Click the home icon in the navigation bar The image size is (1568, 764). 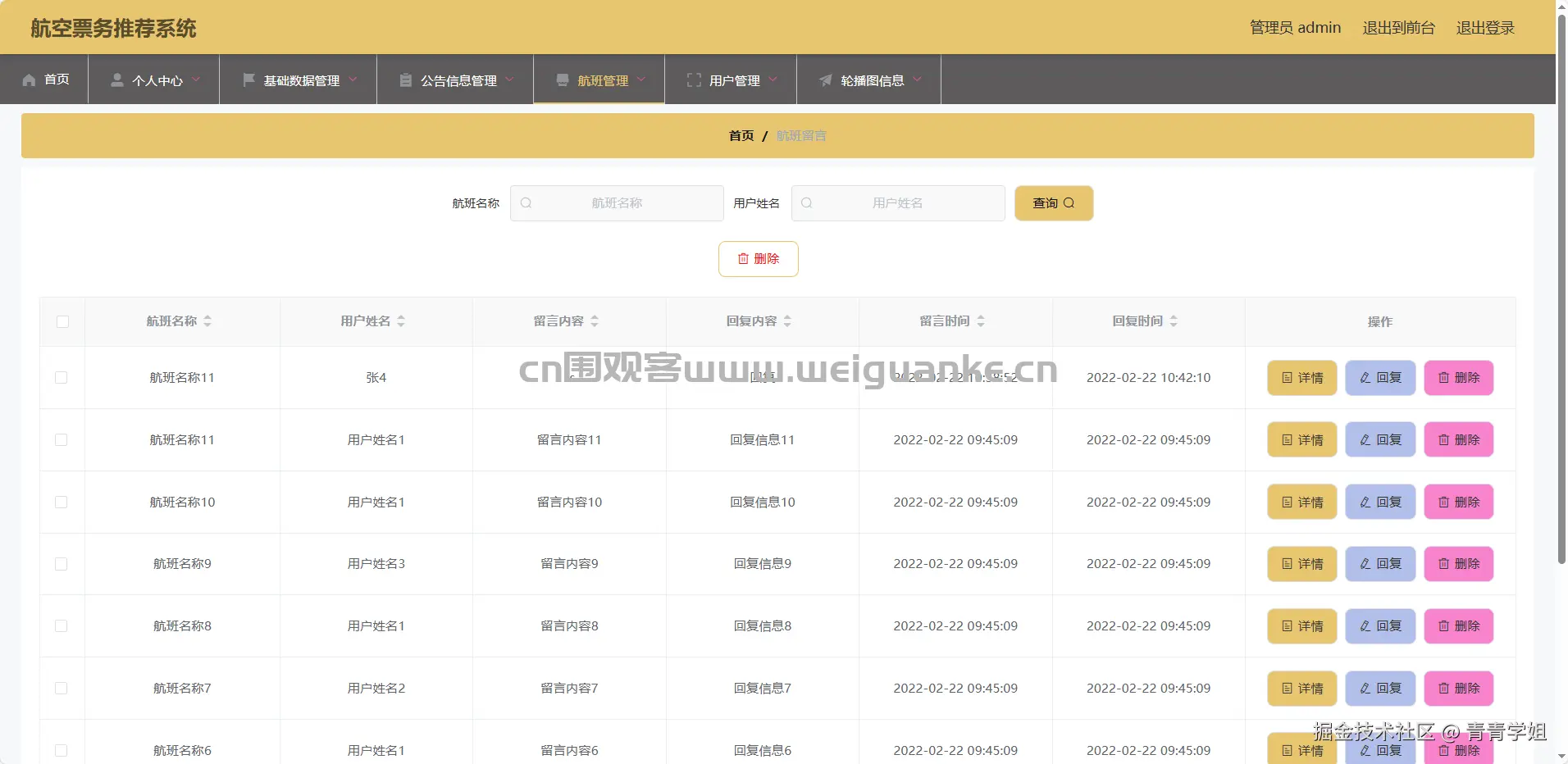coord(30,80)
